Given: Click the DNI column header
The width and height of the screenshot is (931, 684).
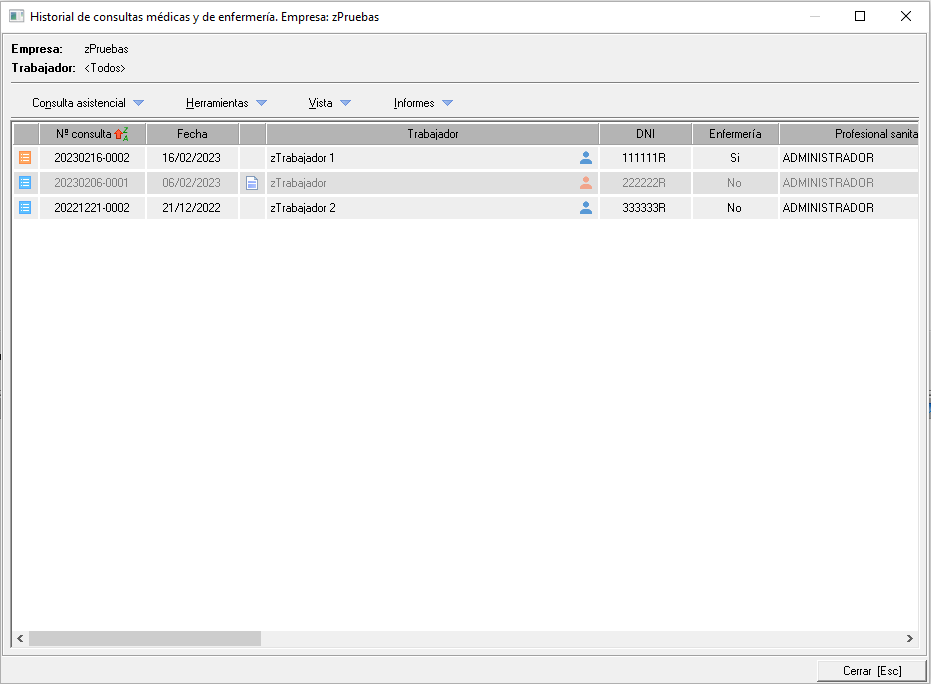Looking at the screenshot, I should (645, 134).
